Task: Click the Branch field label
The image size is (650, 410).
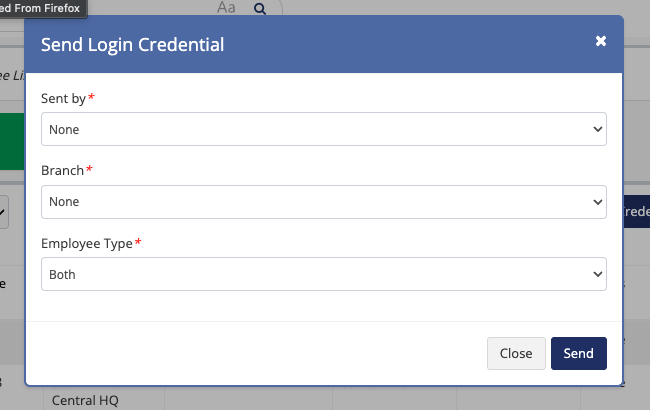Action: coord(62,170)
